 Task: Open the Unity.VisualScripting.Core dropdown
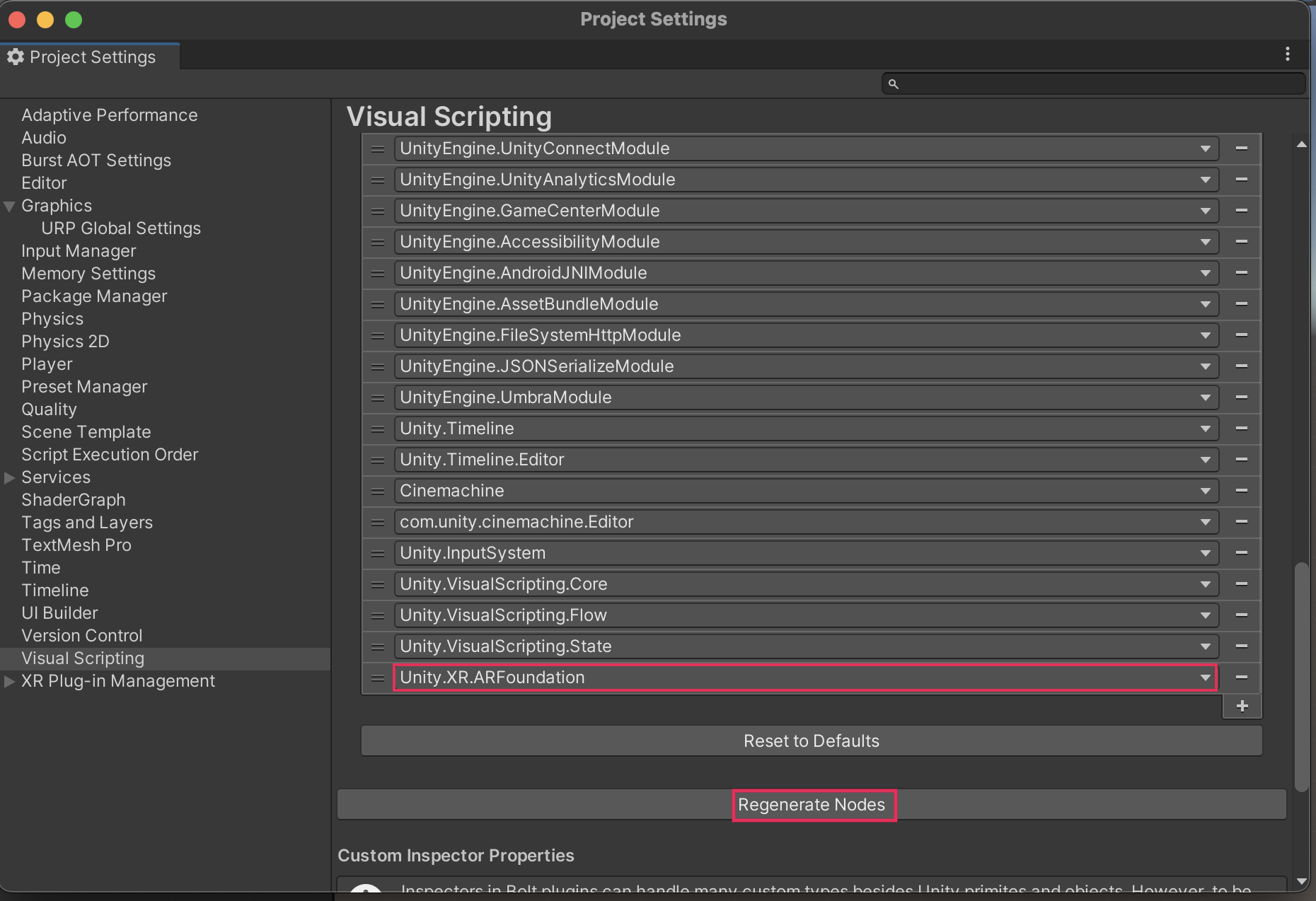[1205, 584]
